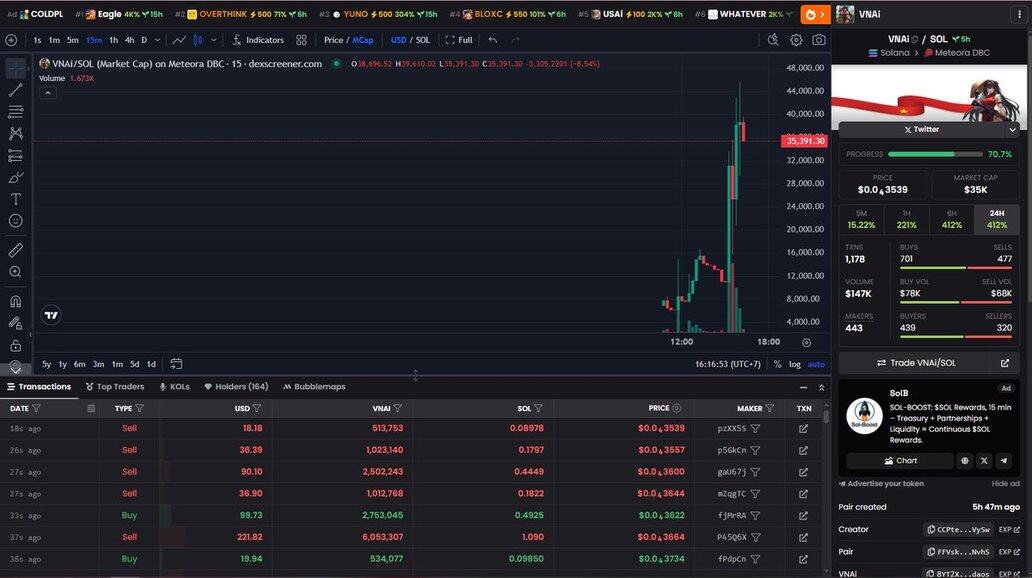Expand the Twitter links dropdown

[x=1012, y=130]
